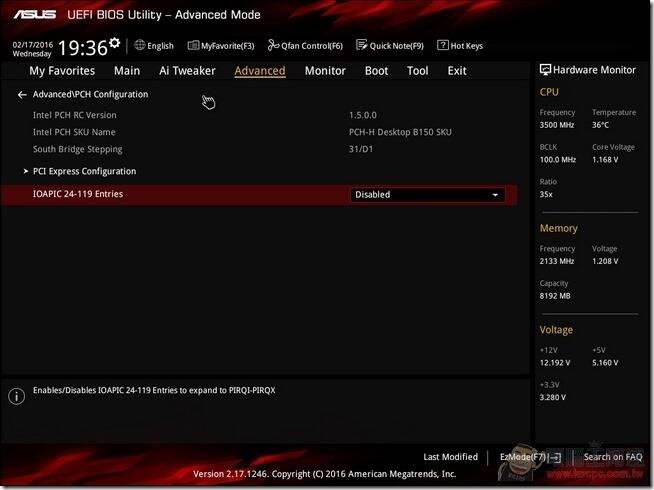Click the Ratio 35x value
Screen dimensions: 654x490
point(546,194)
